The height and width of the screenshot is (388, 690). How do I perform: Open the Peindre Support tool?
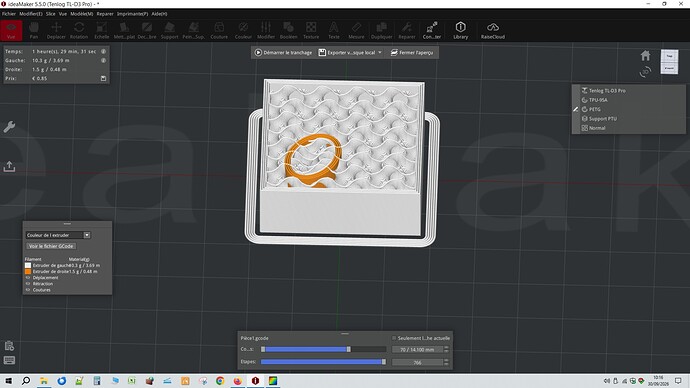193,30
